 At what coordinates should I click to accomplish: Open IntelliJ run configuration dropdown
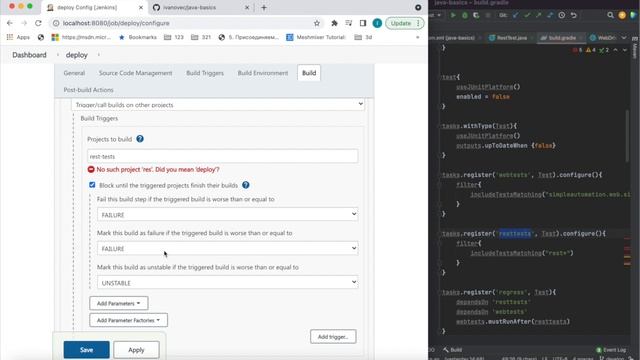tap(435, 15)
